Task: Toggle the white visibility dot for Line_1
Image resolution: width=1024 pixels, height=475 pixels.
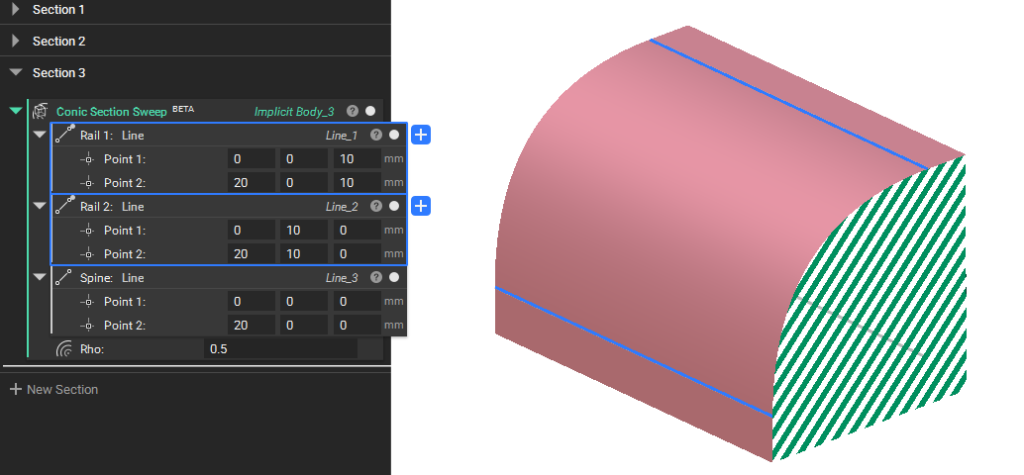Action: coord(394,135)
